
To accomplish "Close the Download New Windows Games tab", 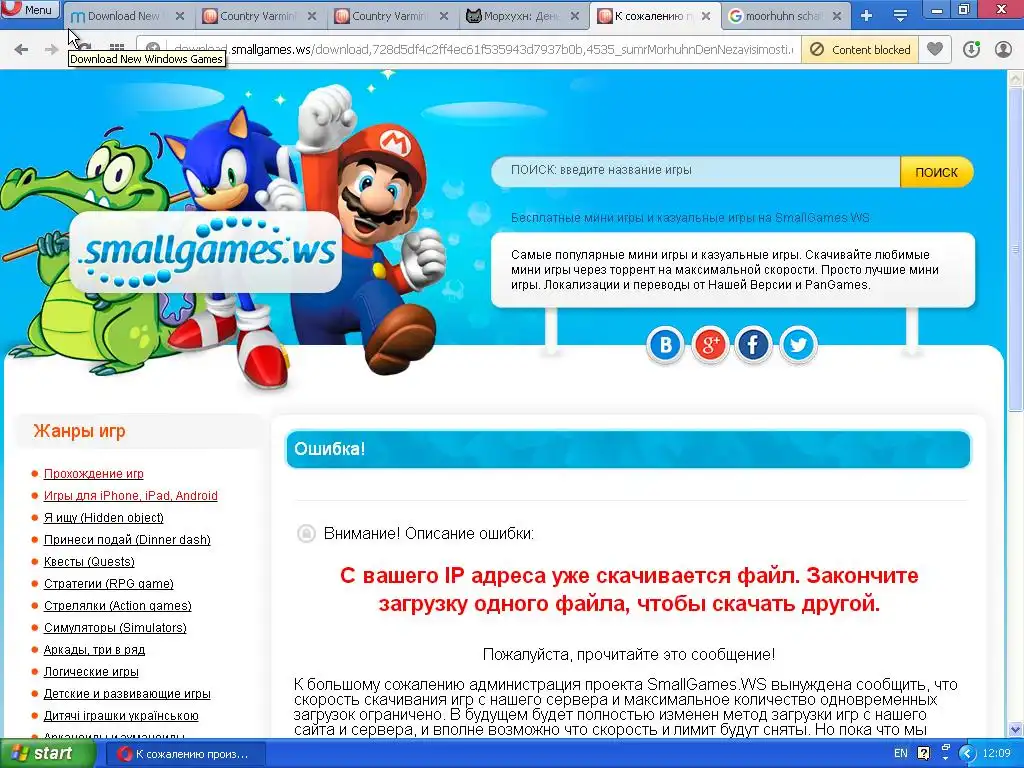I will [x=180, y=16].
